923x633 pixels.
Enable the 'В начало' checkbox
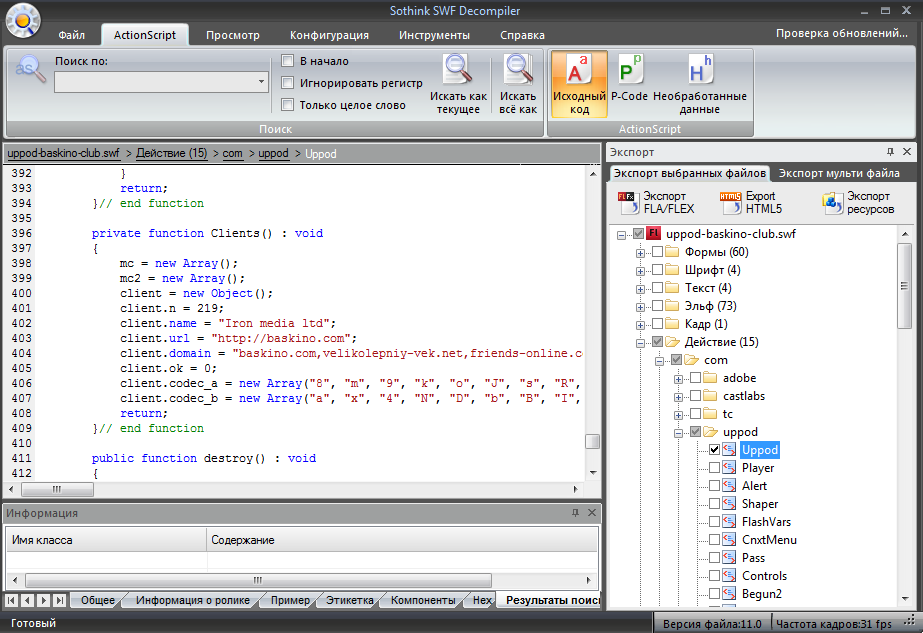288,61
